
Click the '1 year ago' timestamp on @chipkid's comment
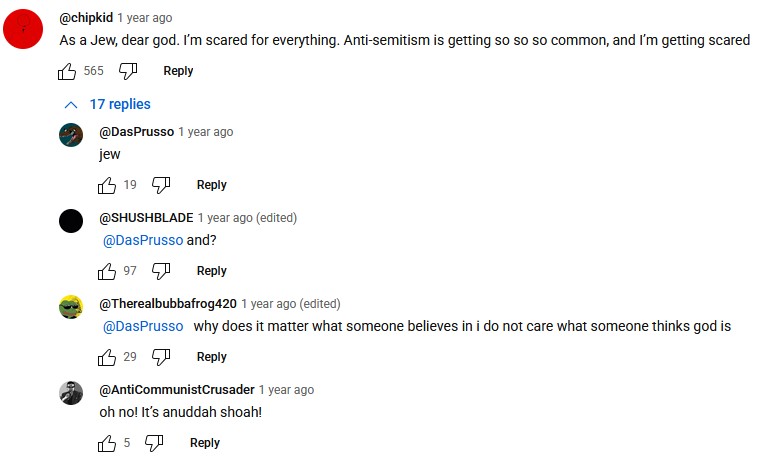coord(144,18)
